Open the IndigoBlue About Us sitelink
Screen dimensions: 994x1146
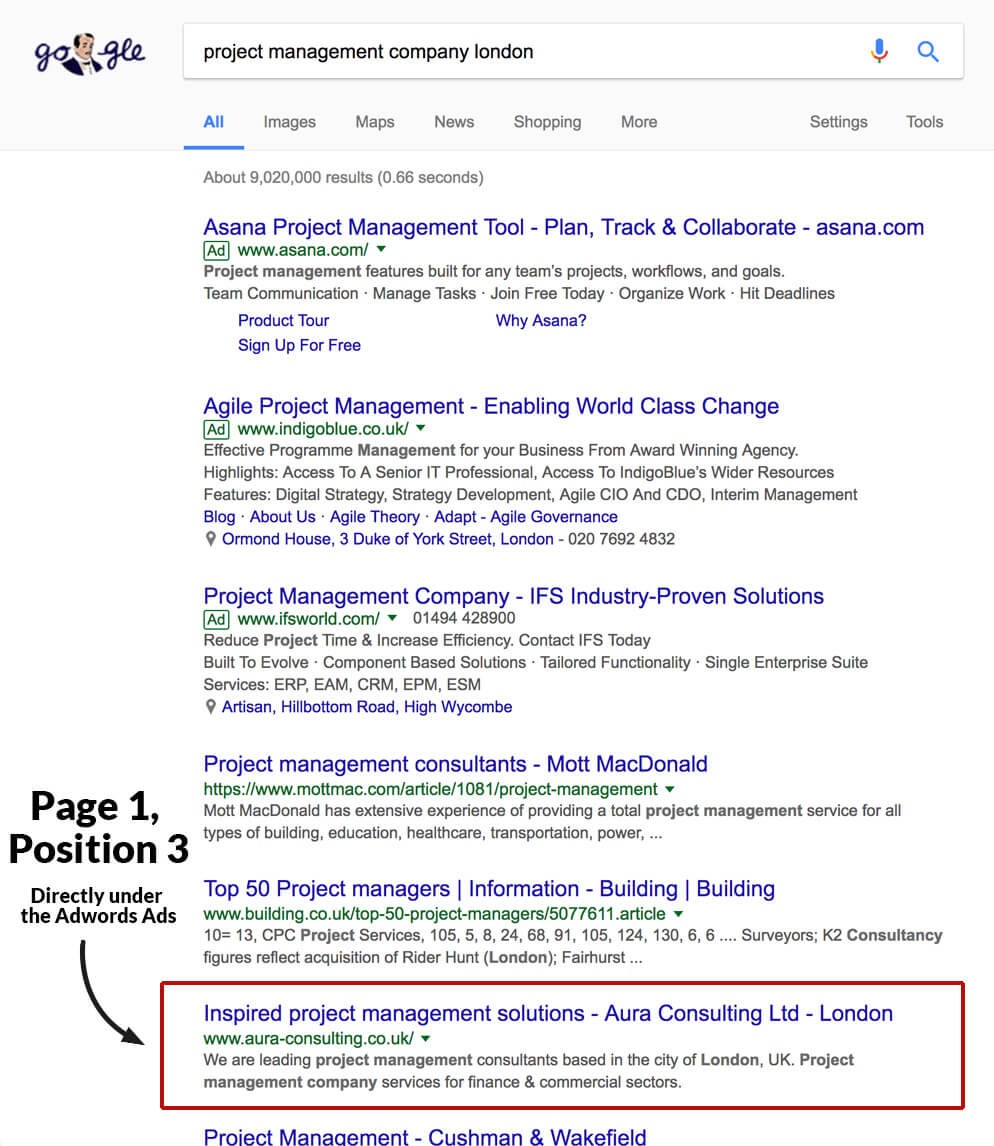283,517
